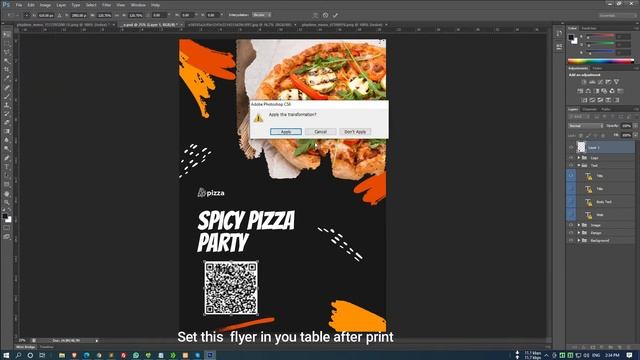Select the Clone Stamp tool
Image resolution: width=640 pixels, height=360 pixels.
7,105
